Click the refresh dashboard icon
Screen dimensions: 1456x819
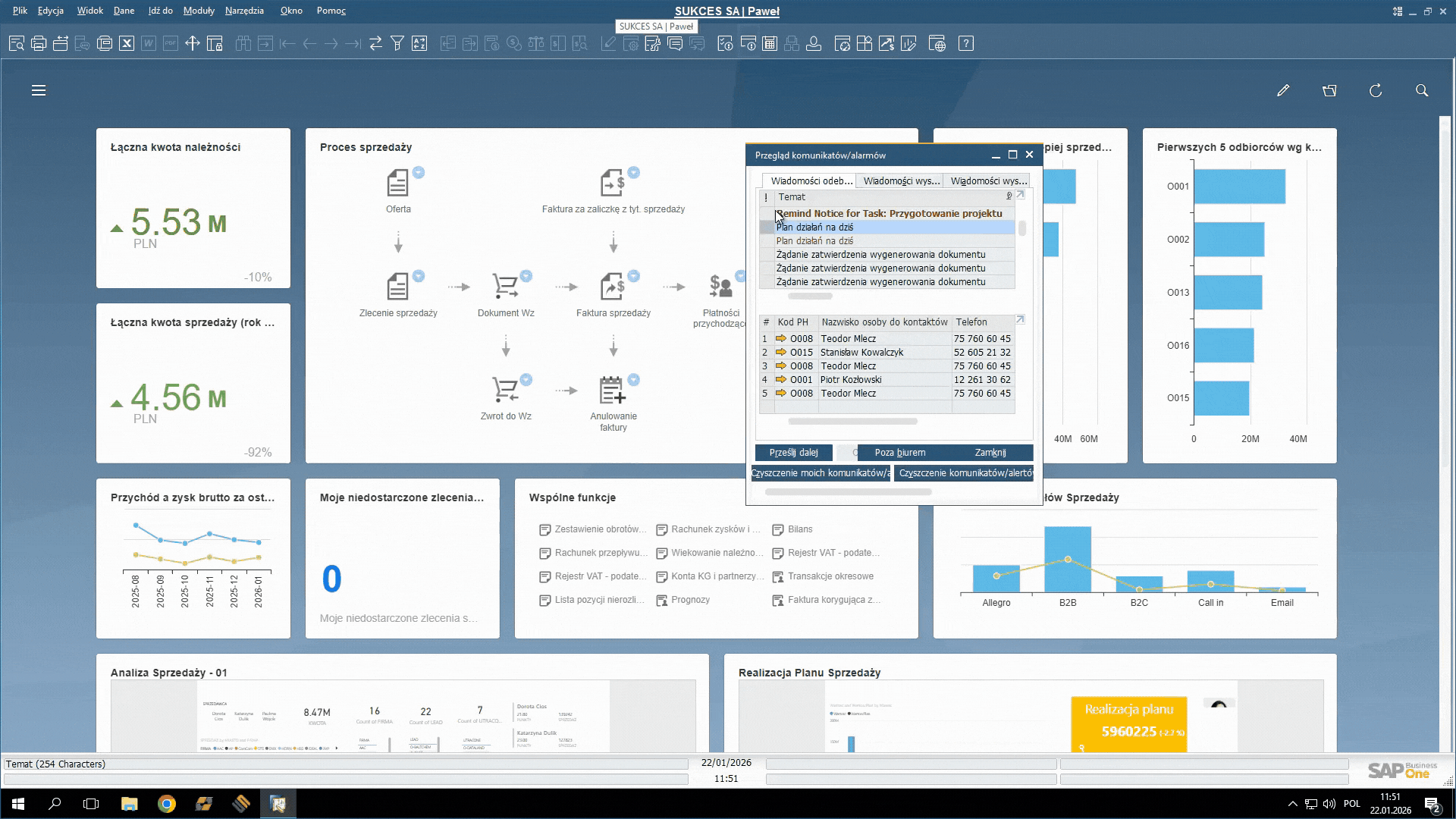(1376, 90)
